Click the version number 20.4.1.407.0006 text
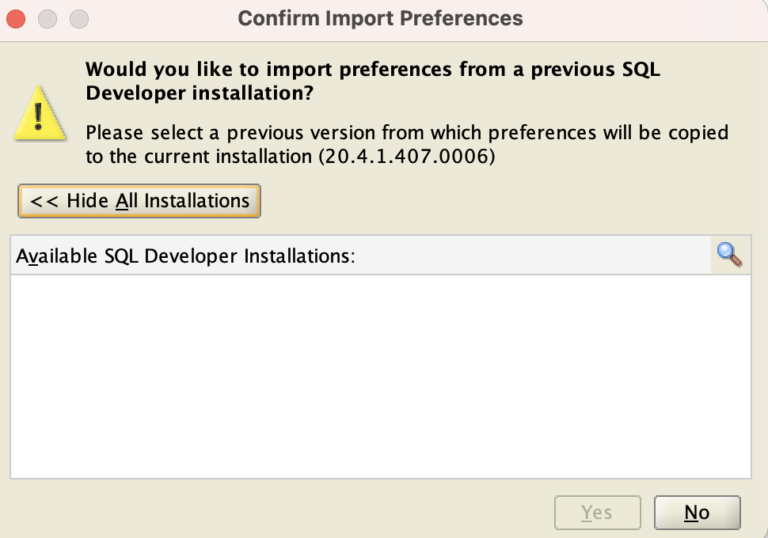Viewport: 768px width, 538px height. pyautogui.click(x=407, y=157)
